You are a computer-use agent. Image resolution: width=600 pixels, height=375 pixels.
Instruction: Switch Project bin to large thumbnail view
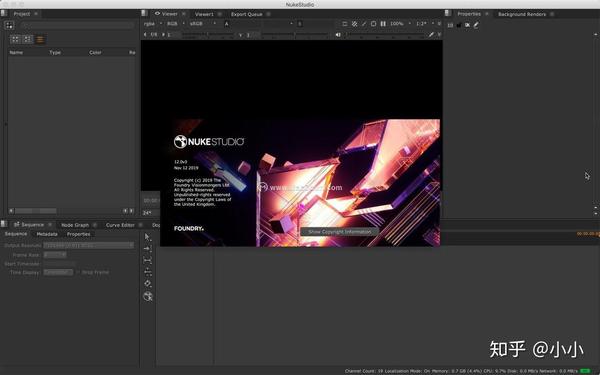(15, 39)
